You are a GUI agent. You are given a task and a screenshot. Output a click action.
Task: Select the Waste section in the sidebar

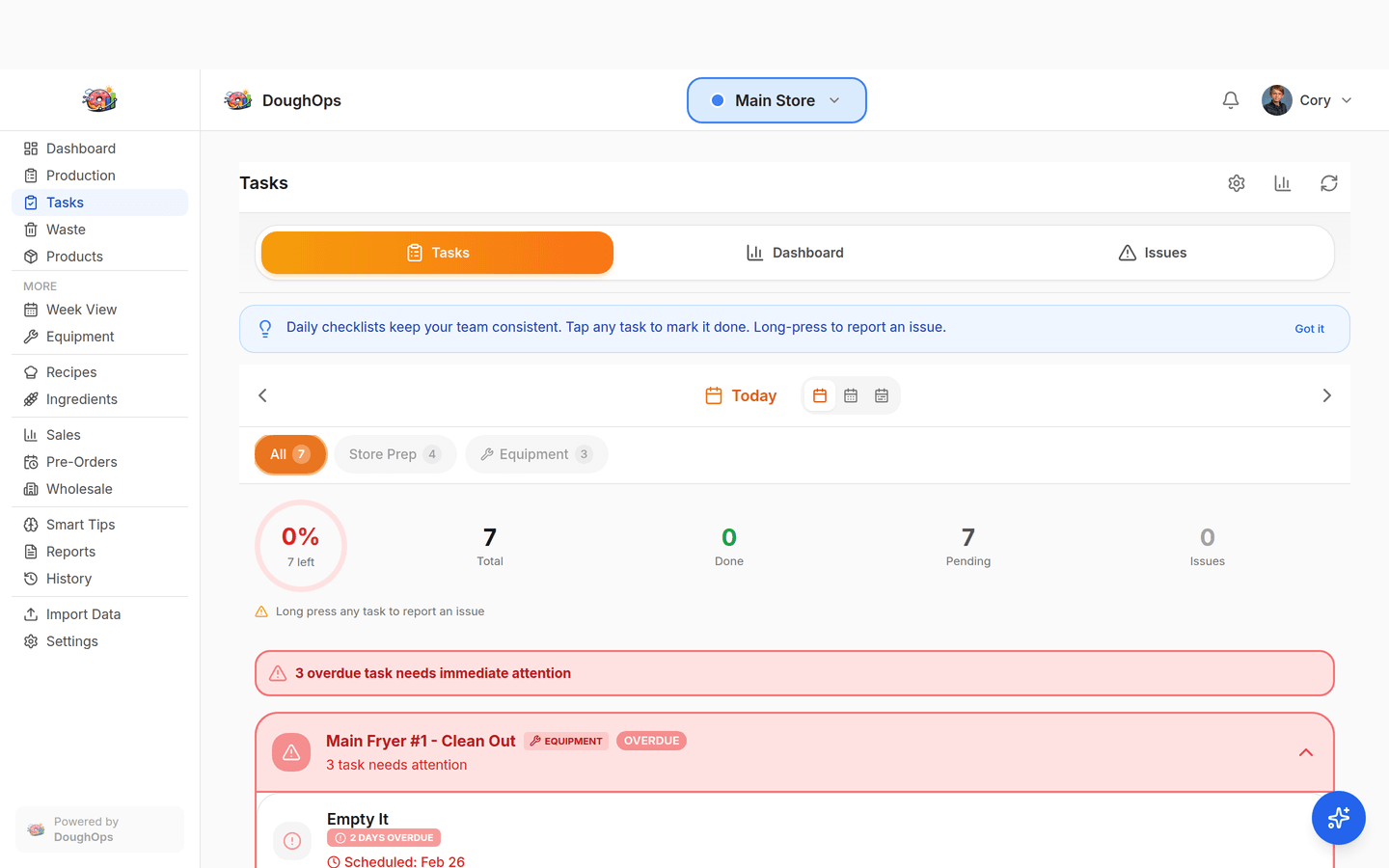pyautogui.click(x=67, y=229)
